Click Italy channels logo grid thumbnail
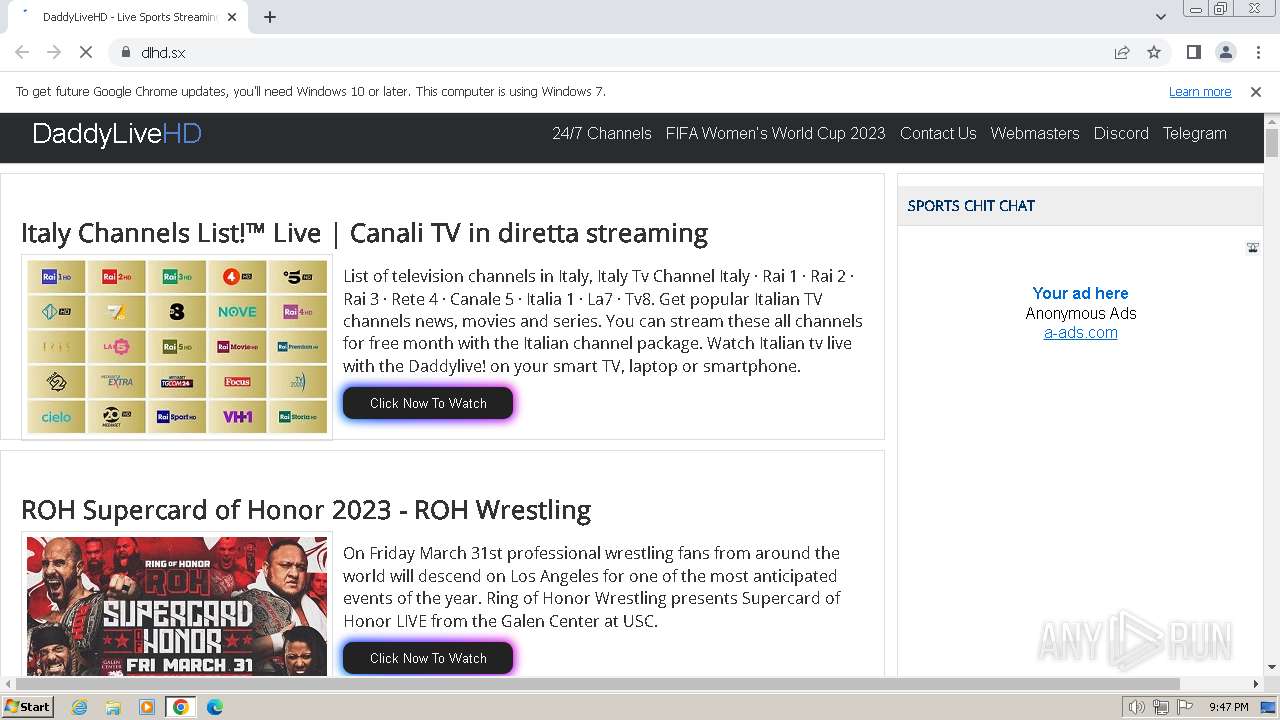The height and width of the screenshot is (720, 1280). click(x=177, y=347)
